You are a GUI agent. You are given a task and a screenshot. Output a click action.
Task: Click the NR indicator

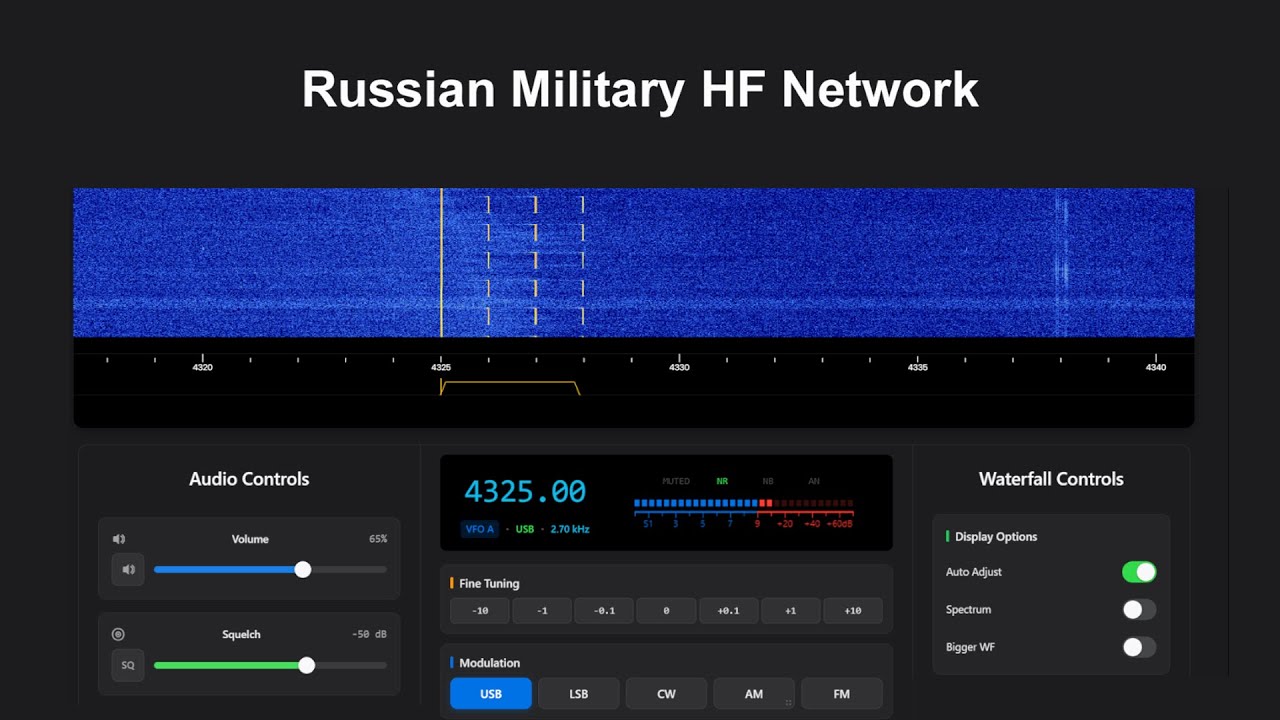722,481
